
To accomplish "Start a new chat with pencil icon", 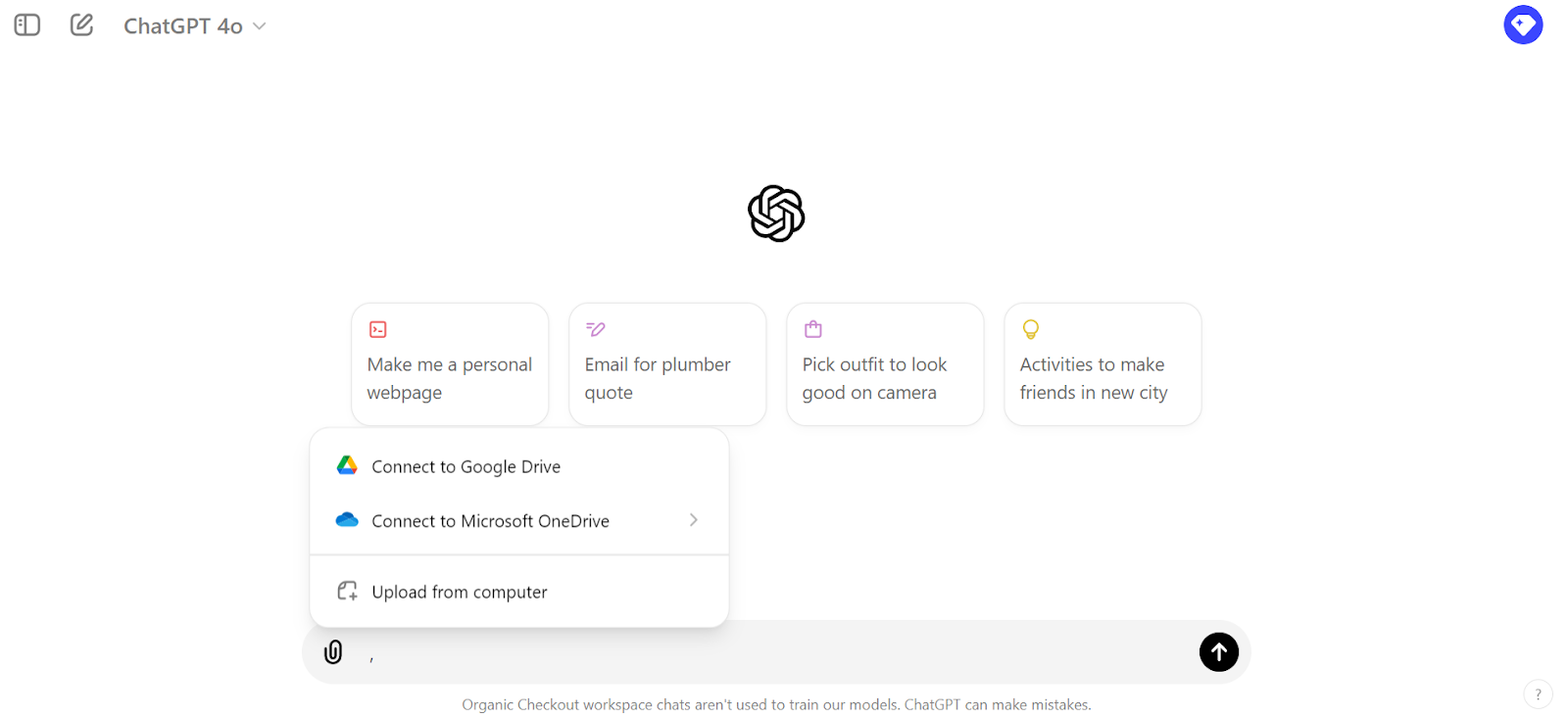I will pyautogui.click(x=82, y=25).
